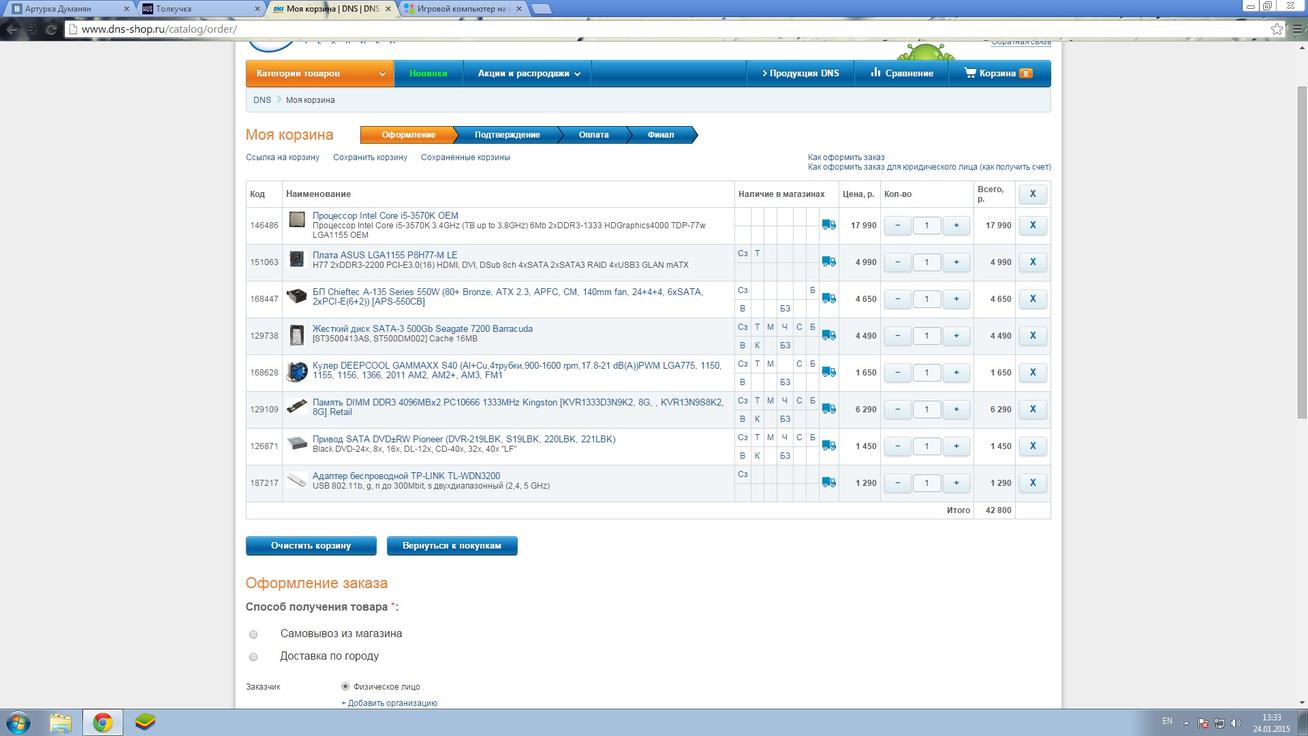The width and height of the screenshot is (1308, 736).
Task: Click the header X to remove all items
Action: 1033,193
